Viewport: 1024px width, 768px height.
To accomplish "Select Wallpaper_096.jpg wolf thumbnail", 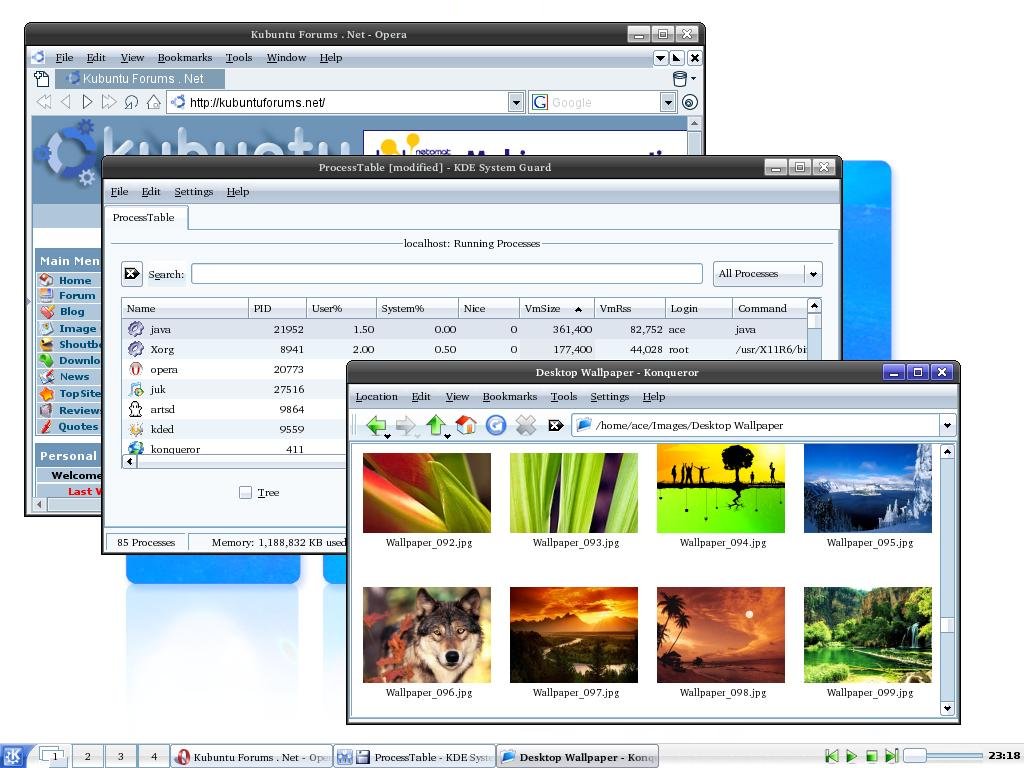I will tap(427, 635).
